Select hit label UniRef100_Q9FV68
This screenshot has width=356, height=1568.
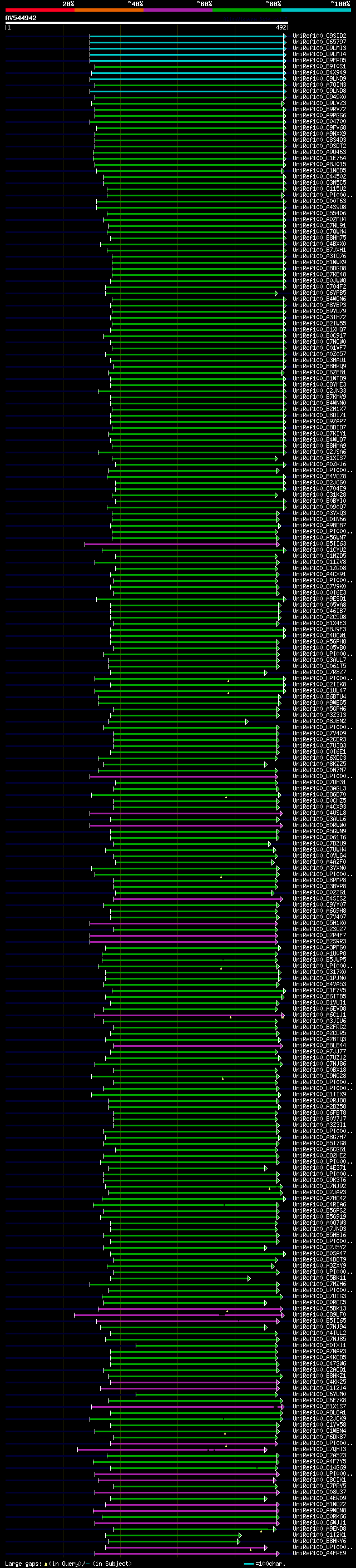tap(319, 128)
